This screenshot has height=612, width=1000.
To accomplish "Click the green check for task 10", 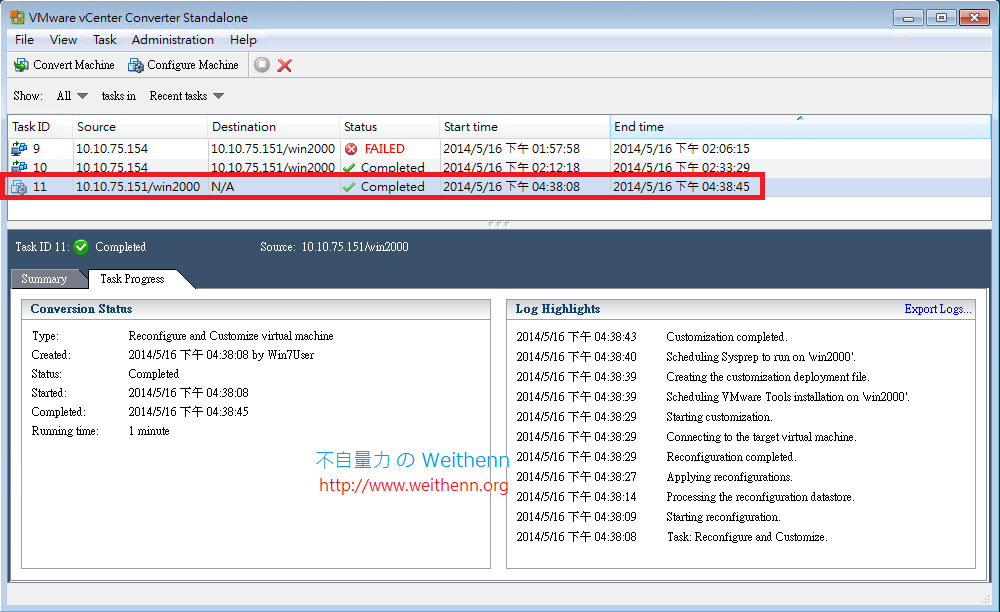I will (349, 168).
